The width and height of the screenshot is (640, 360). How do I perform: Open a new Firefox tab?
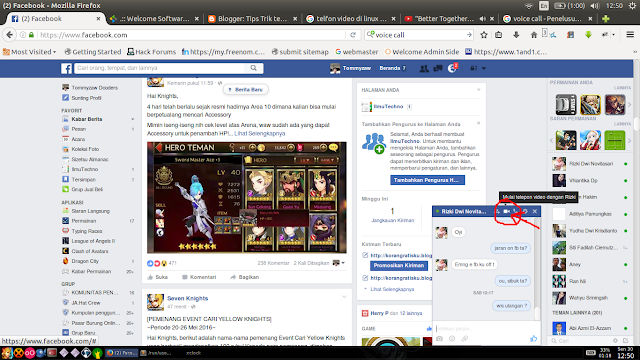point(606,19)
